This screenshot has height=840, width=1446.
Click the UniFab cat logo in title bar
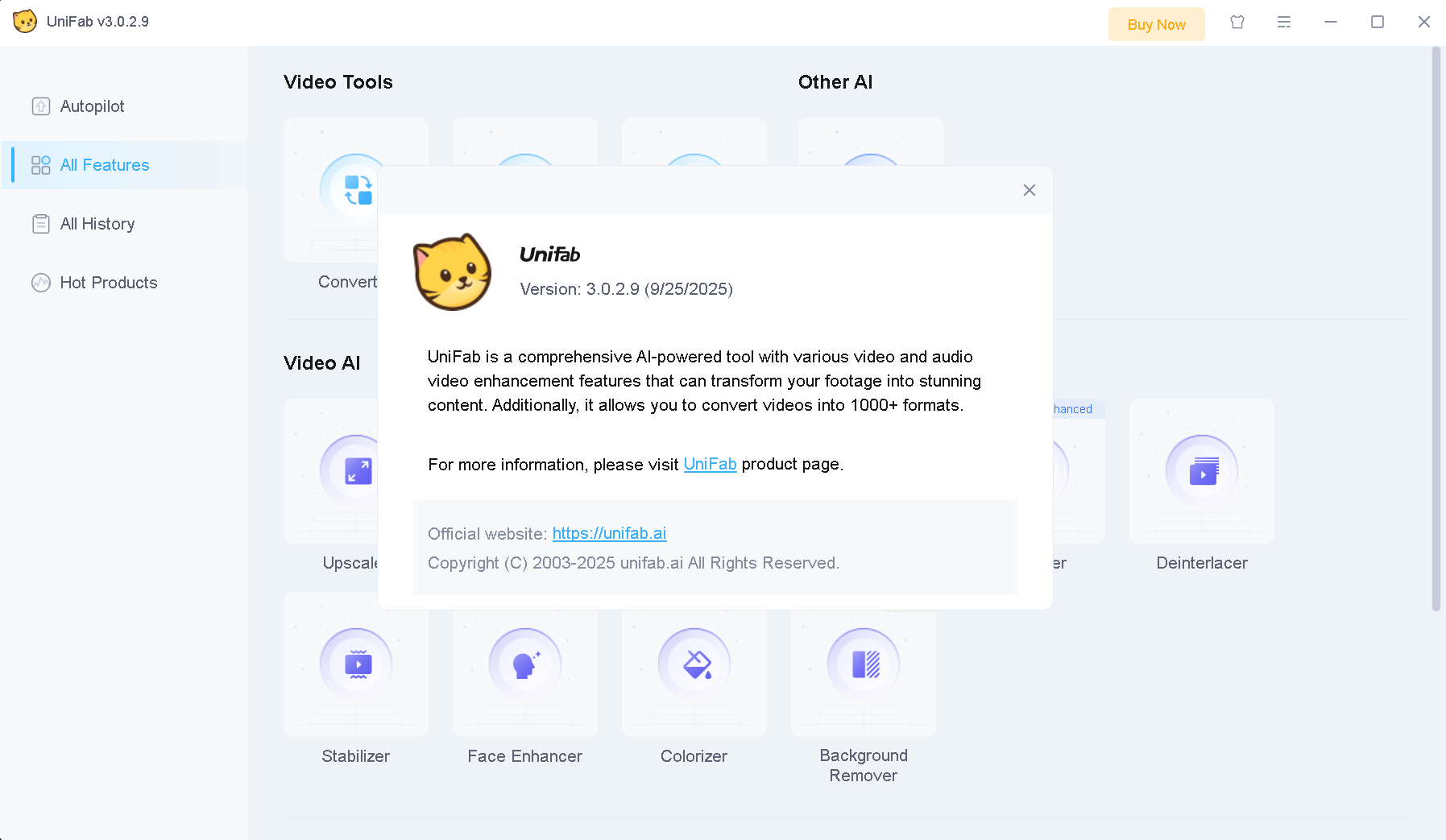point(25,22)
